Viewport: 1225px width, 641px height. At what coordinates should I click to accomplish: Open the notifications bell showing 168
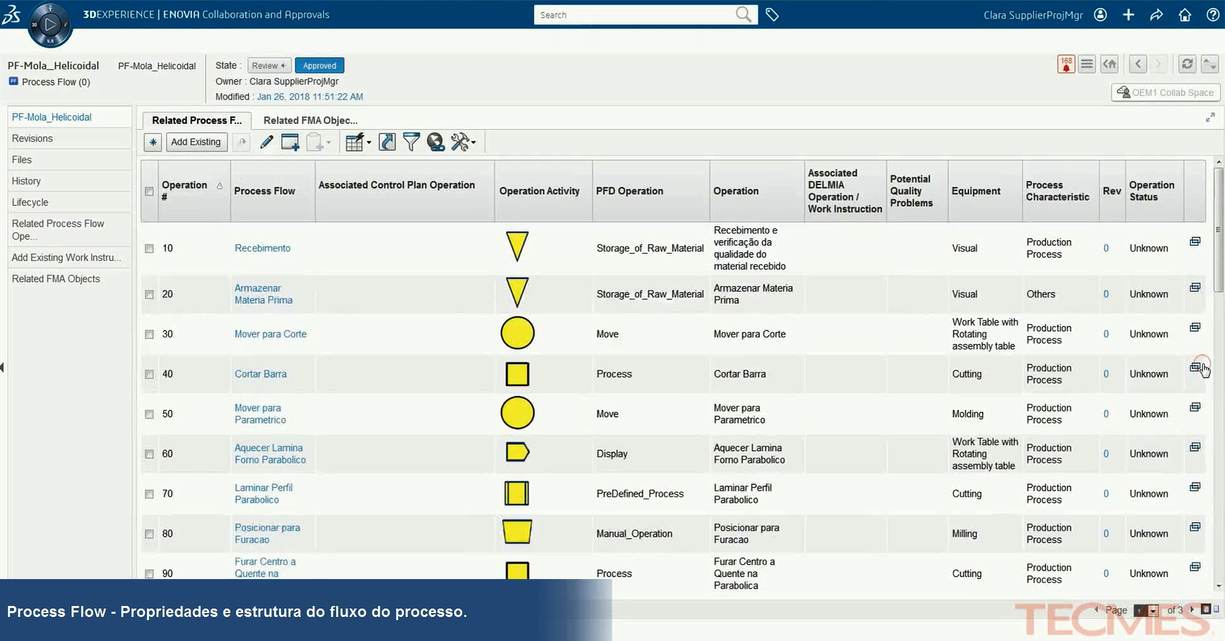click(1066, 64)
